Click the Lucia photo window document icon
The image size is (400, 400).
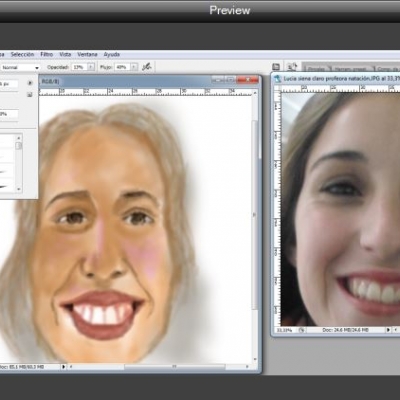coord(277,79)
